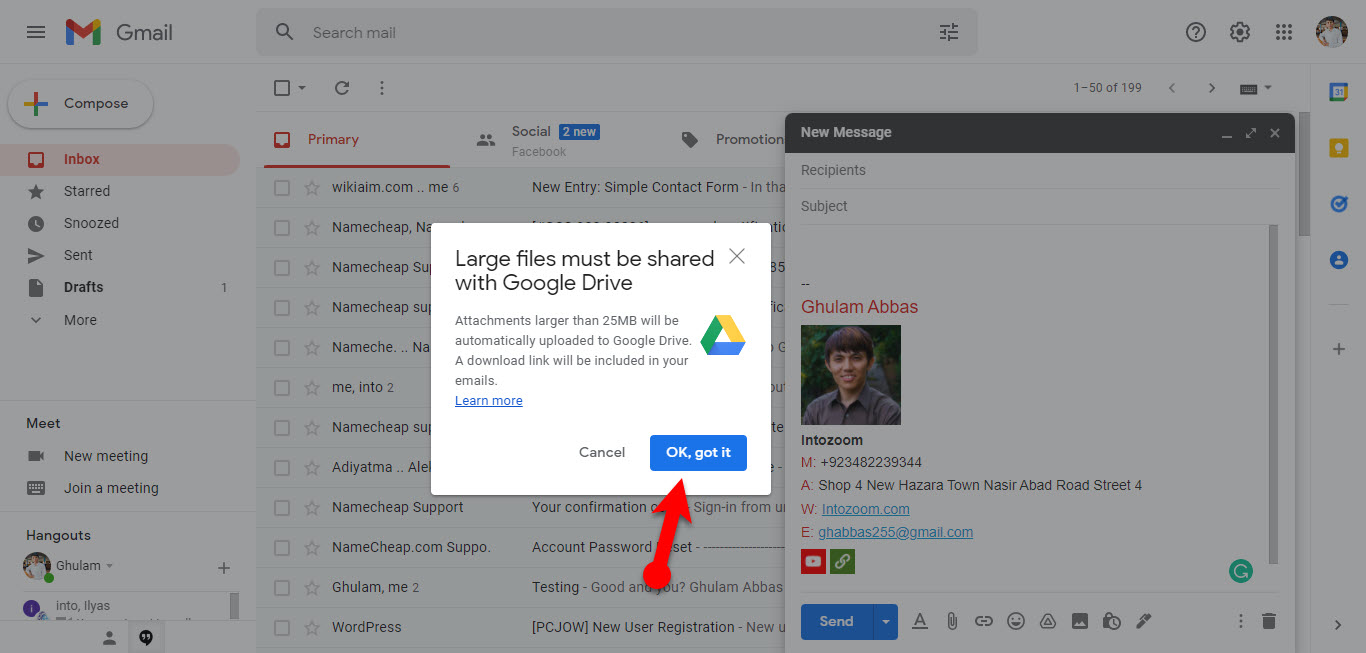Open Google Calendar in the side panel
This screenshot has width=1366, height=653.
click(x=1338, y=92)
